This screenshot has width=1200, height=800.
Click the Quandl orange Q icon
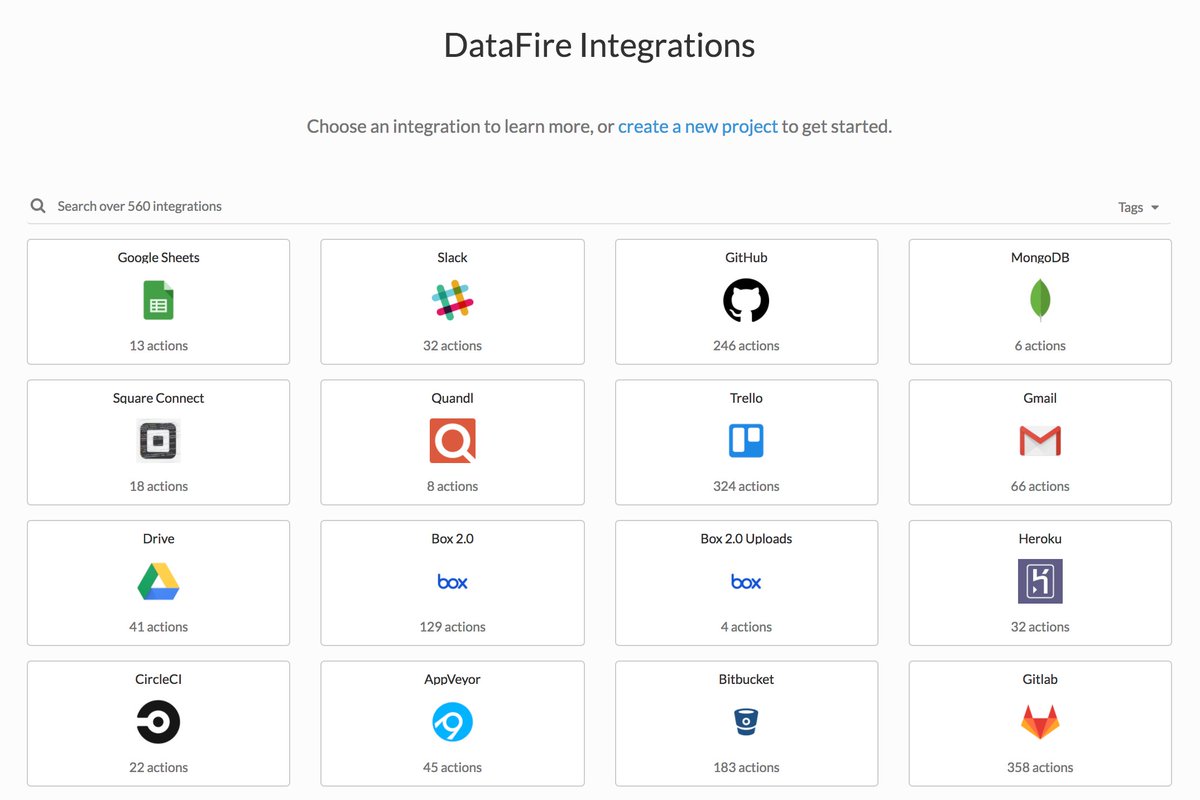(x=452, y=441)
